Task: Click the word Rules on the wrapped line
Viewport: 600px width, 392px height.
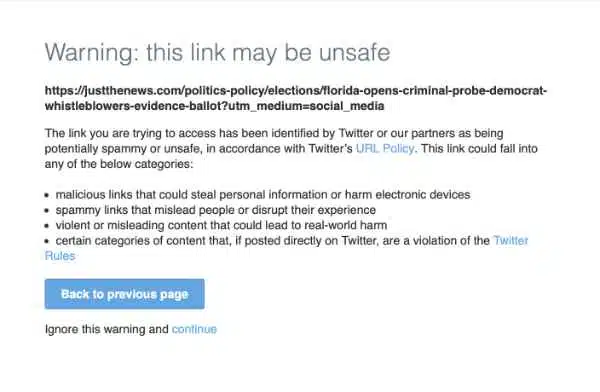Action: (60, 256)
